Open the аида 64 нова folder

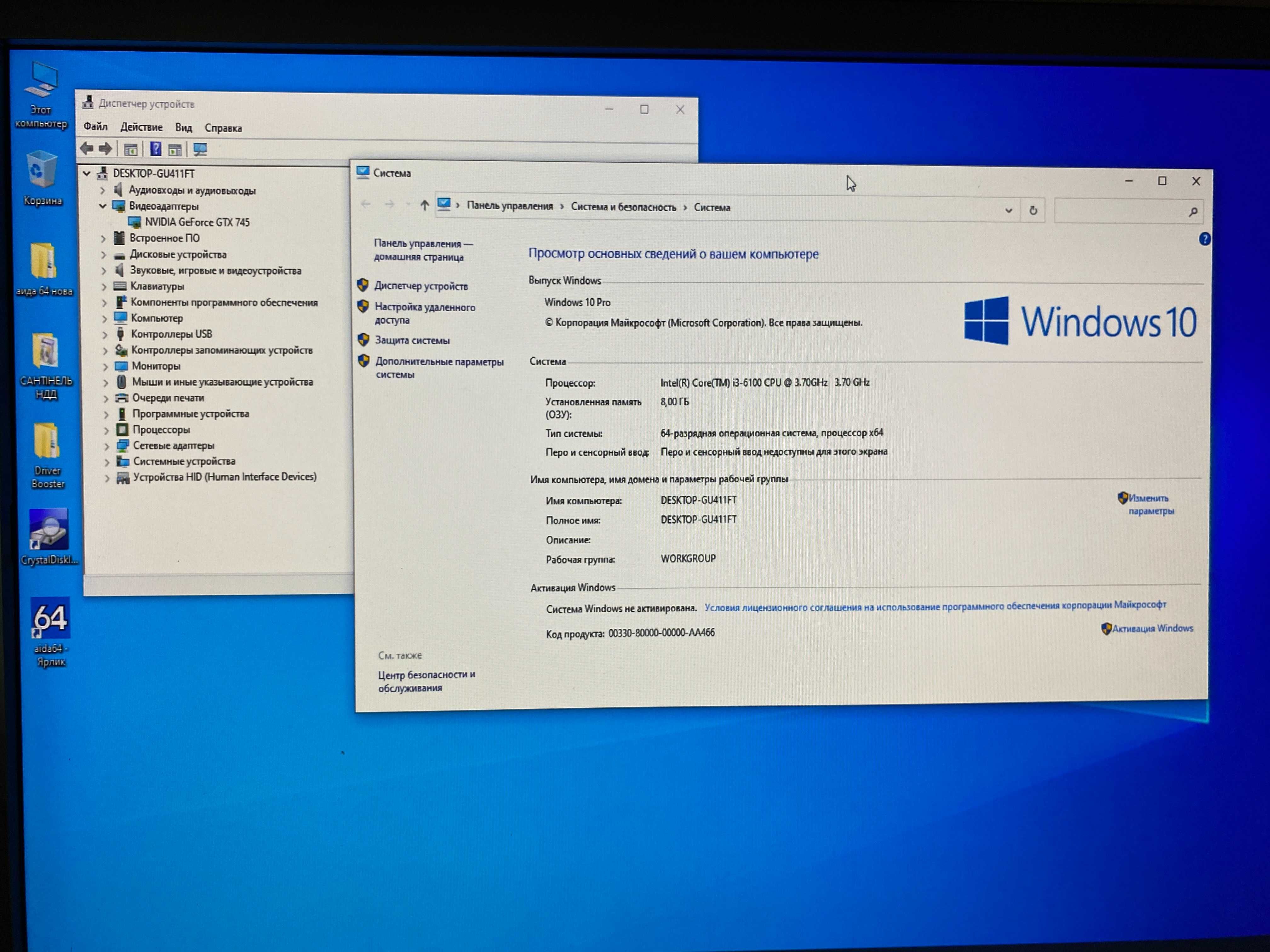coord(44,269)
